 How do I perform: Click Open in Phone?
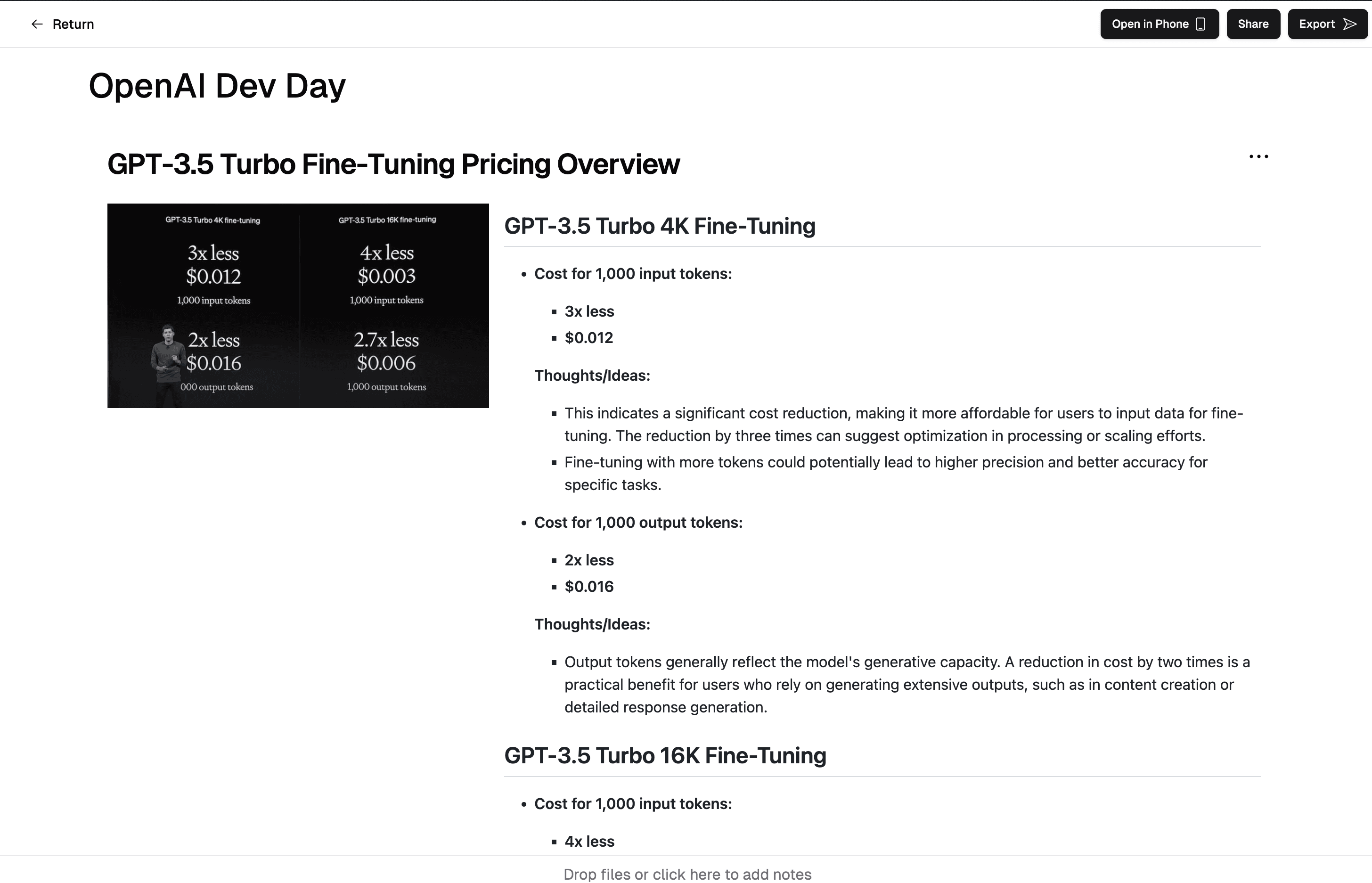pos(1159,24)
